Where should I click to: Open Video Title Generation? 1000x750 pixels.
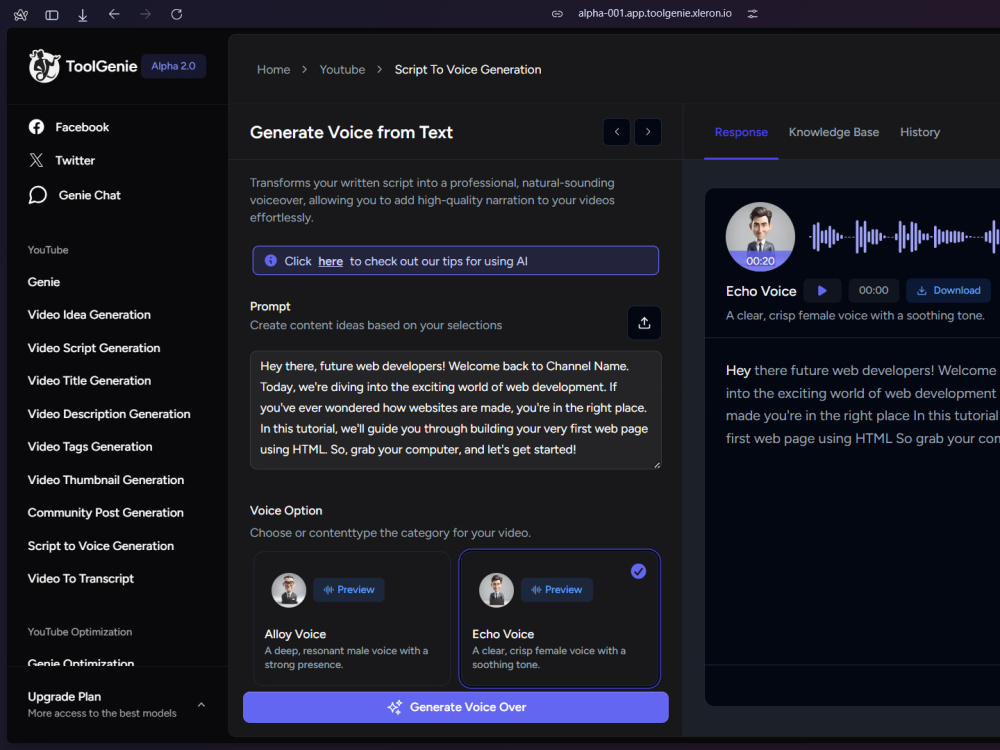coord(89,381)
